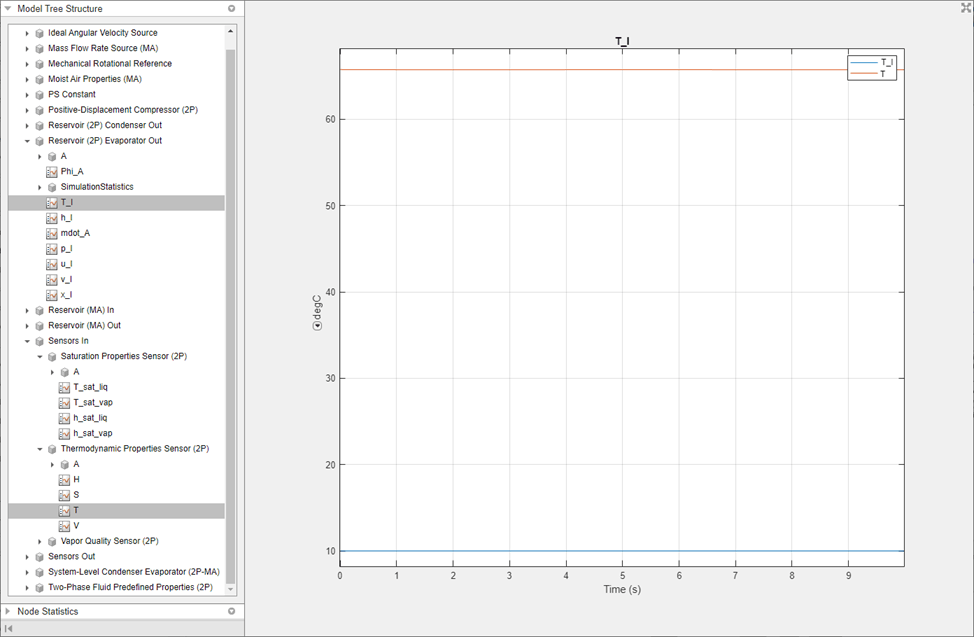
Task: Select the x_I signal in tree
Action: pos(66,295)
